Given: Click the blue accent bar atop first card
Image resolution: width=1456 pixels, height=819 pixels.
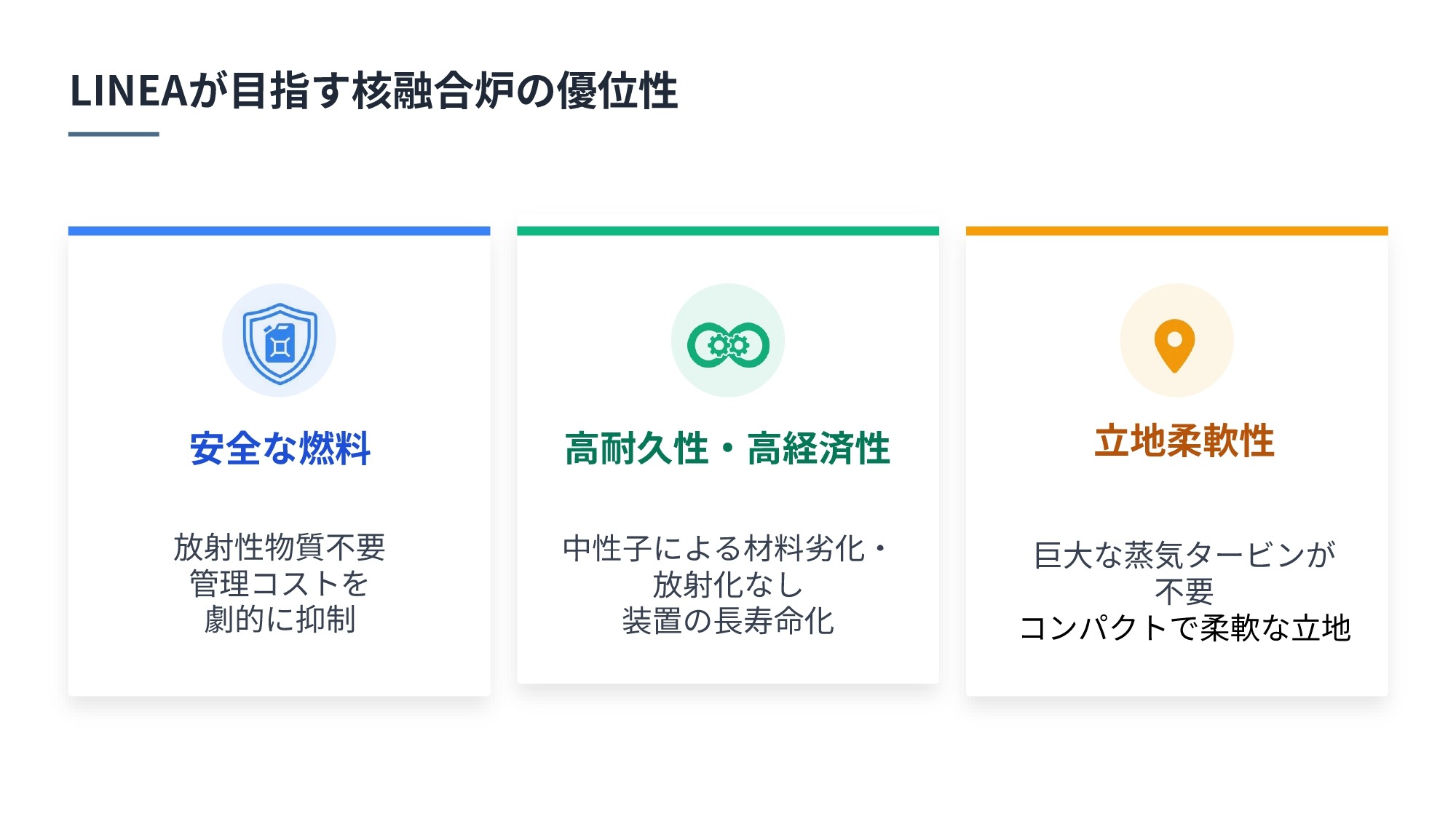Looking at the screenshot, I should (279, 231).
